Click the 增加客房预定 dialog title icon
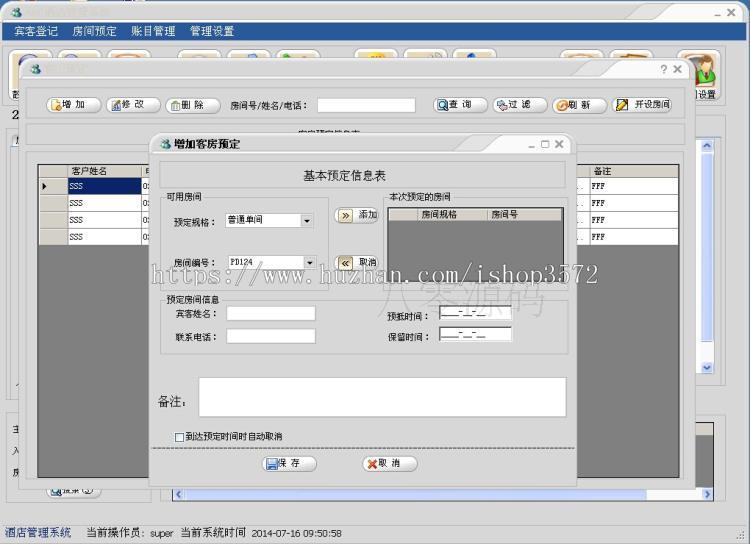 point(165,144)
